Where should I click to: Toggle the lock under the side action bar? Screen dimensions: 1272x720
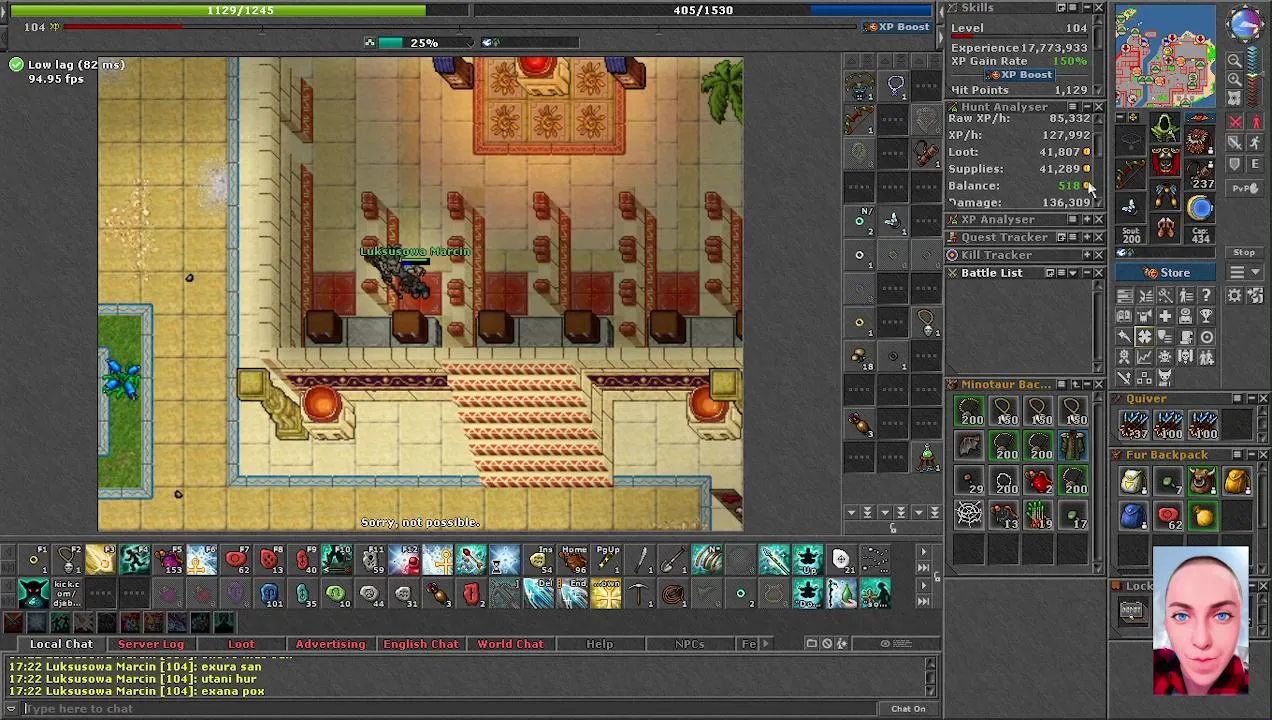(x=893, y=528)
